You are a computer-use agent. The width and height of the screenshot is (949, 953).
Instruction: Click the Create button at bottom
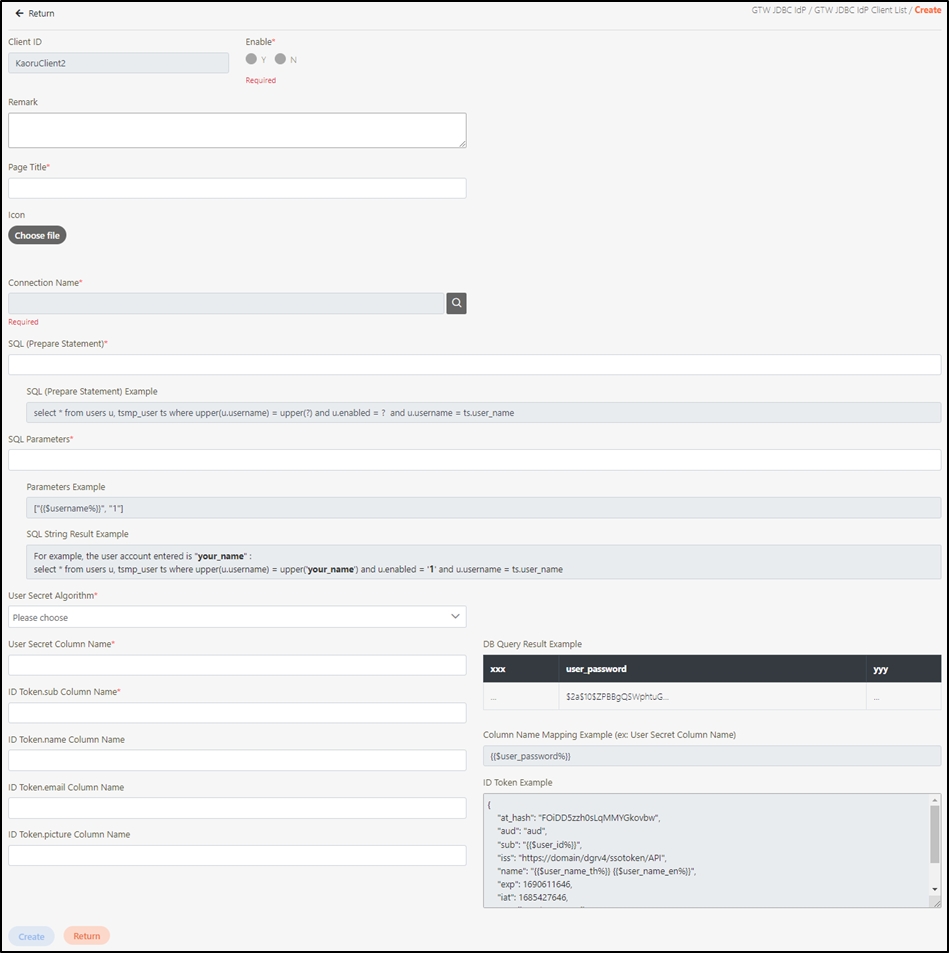(x=31, y=936)
